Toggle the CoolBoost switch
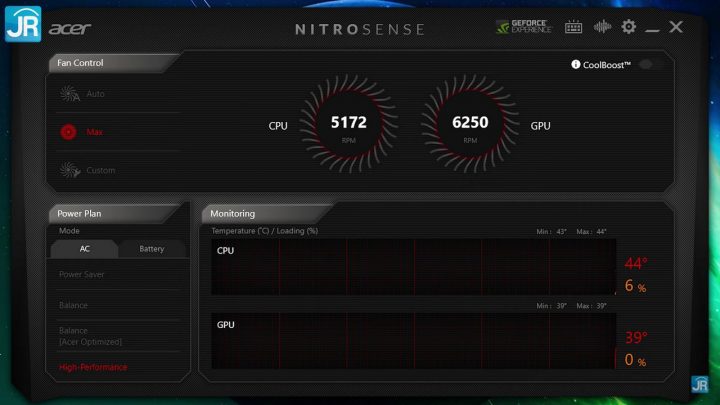 (x=651, y=64)
